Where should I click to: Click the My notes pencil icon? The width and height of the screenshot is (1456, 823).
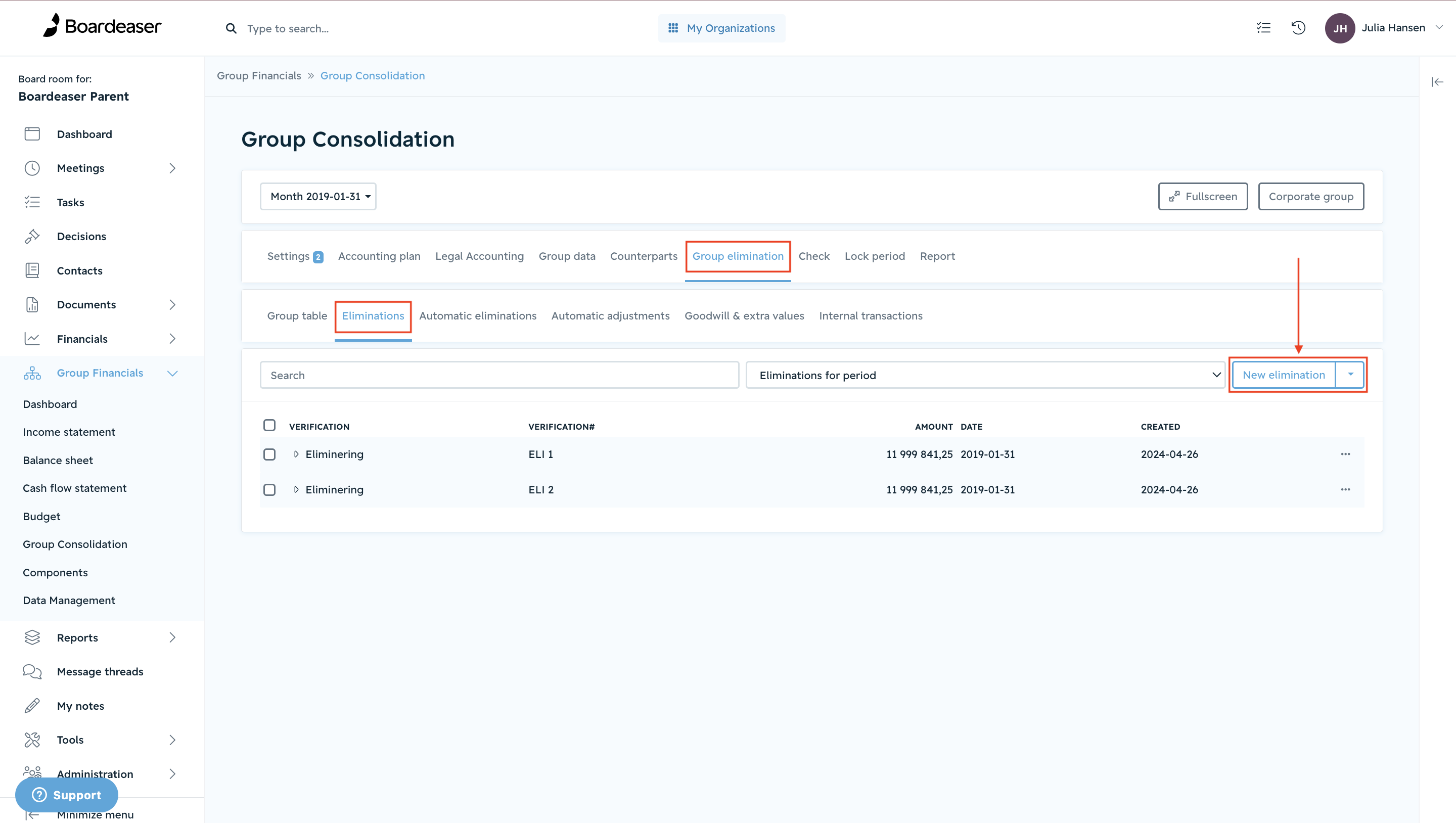pyautogui.click(x=32, y=705)
